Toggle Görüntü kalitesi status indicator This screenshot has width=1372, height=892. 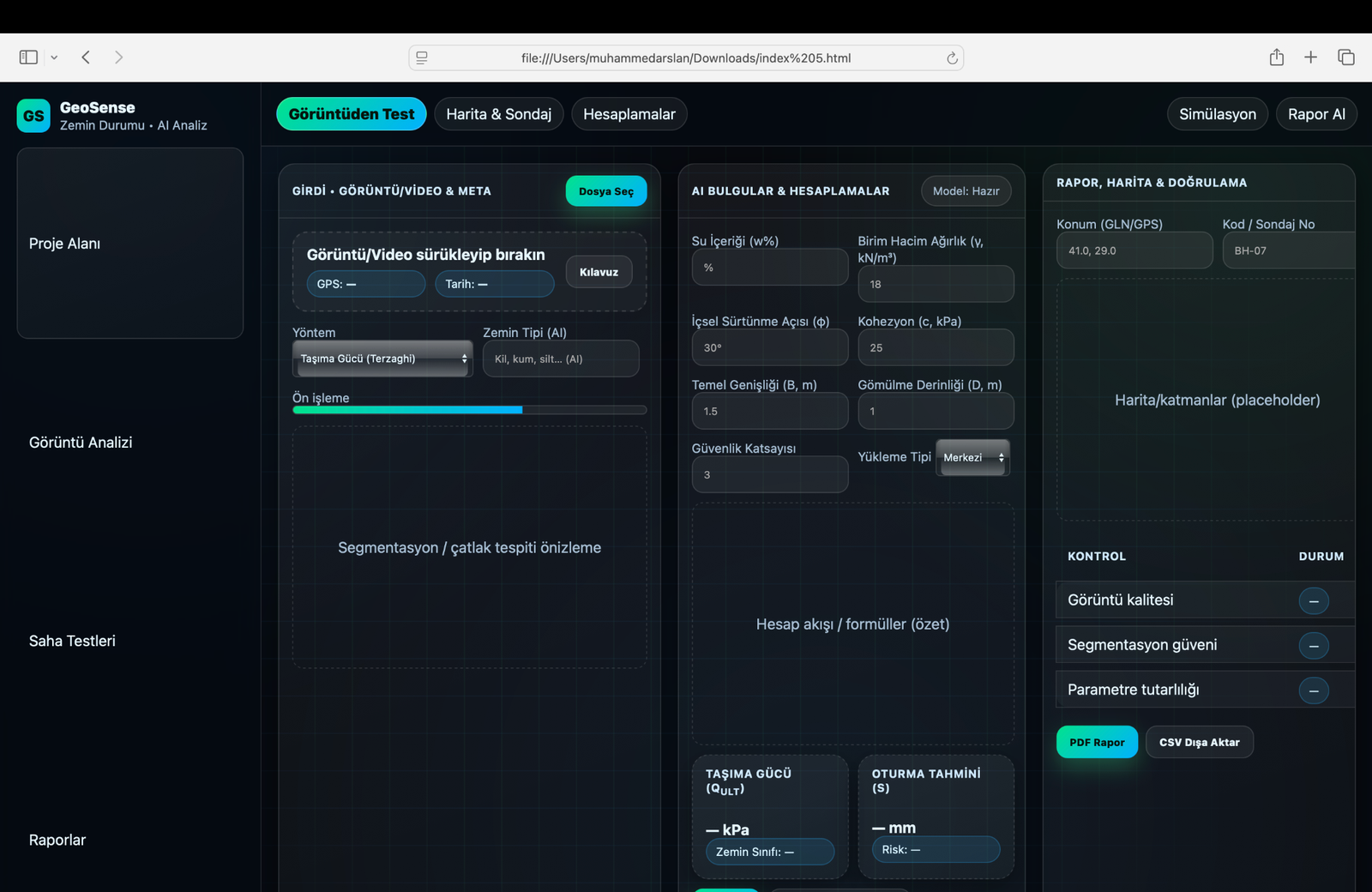pos(1313,601)
